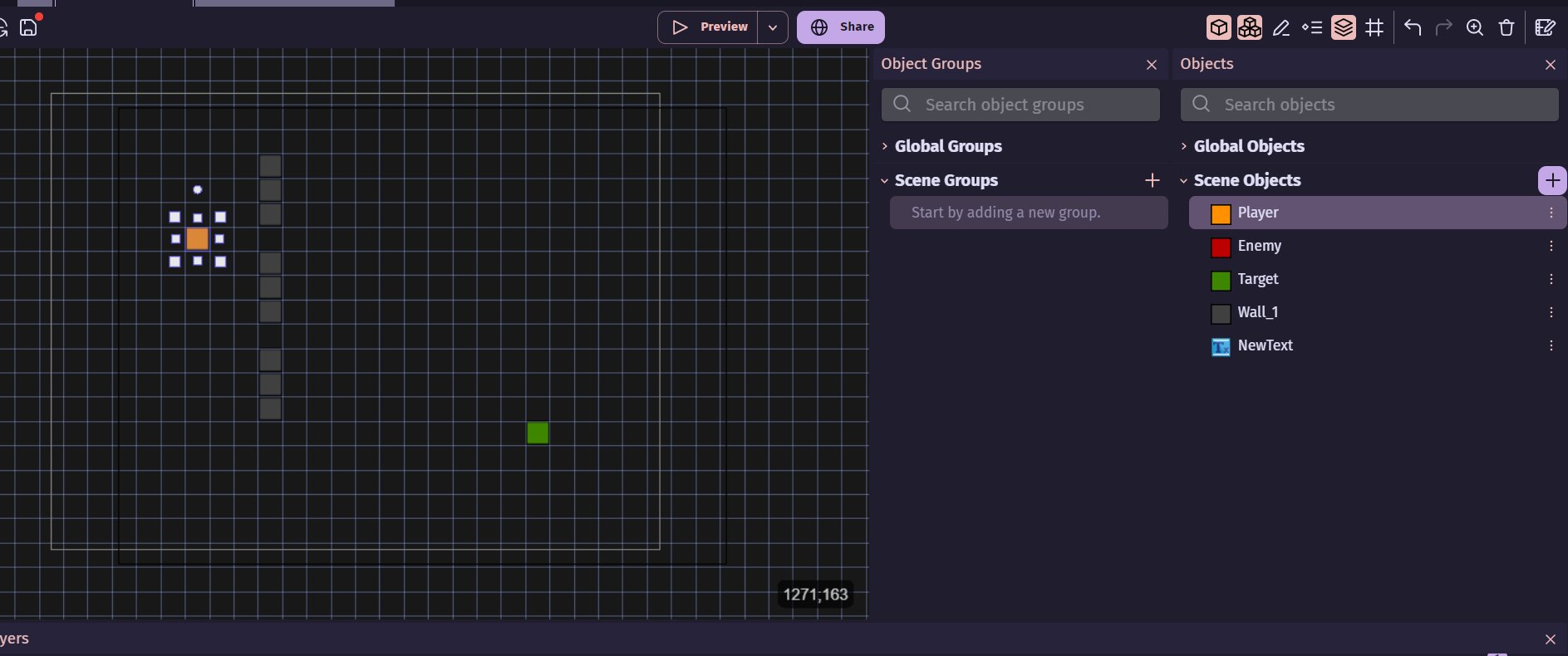Screen dimensions: 1568x656
Task: Undo the last change
Action: pos(1413,27)
